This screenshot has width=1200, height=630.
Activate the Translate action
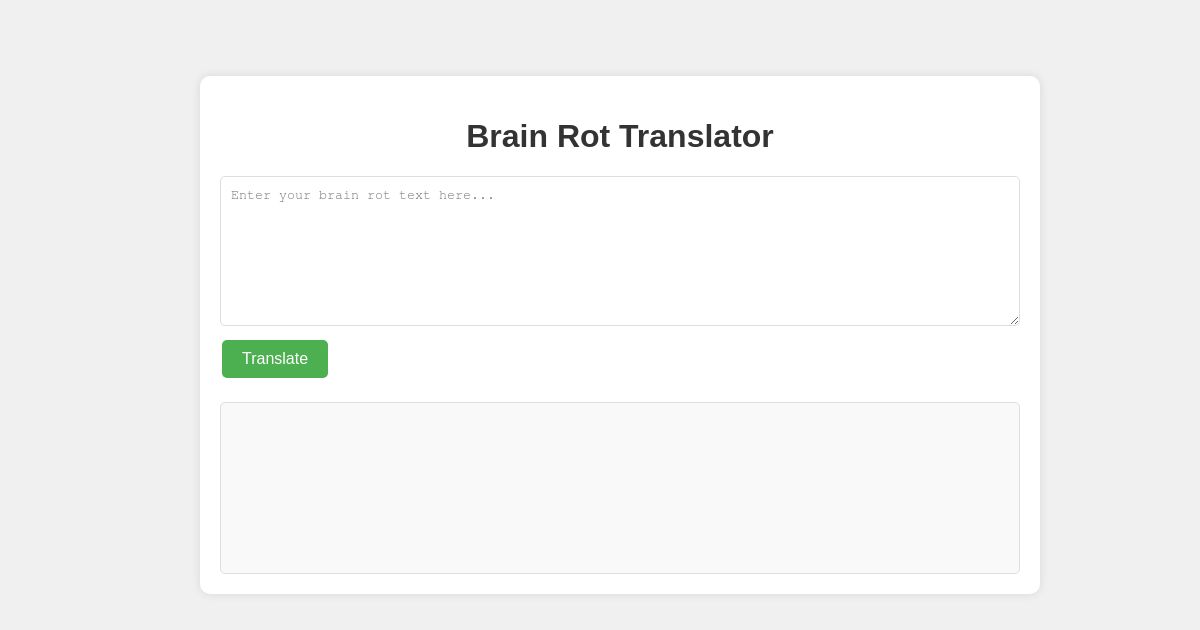click(x=275, y=359)
